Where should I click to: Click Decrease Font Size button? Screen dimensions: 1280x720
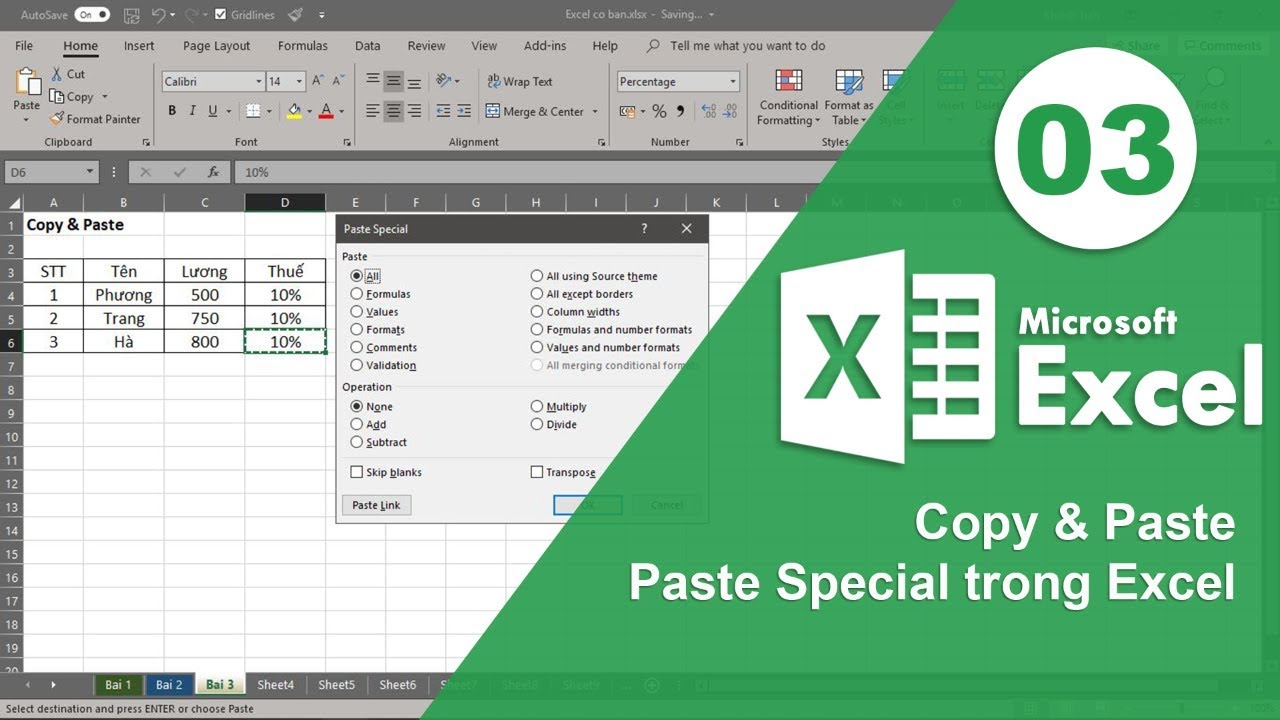[339, 82]
